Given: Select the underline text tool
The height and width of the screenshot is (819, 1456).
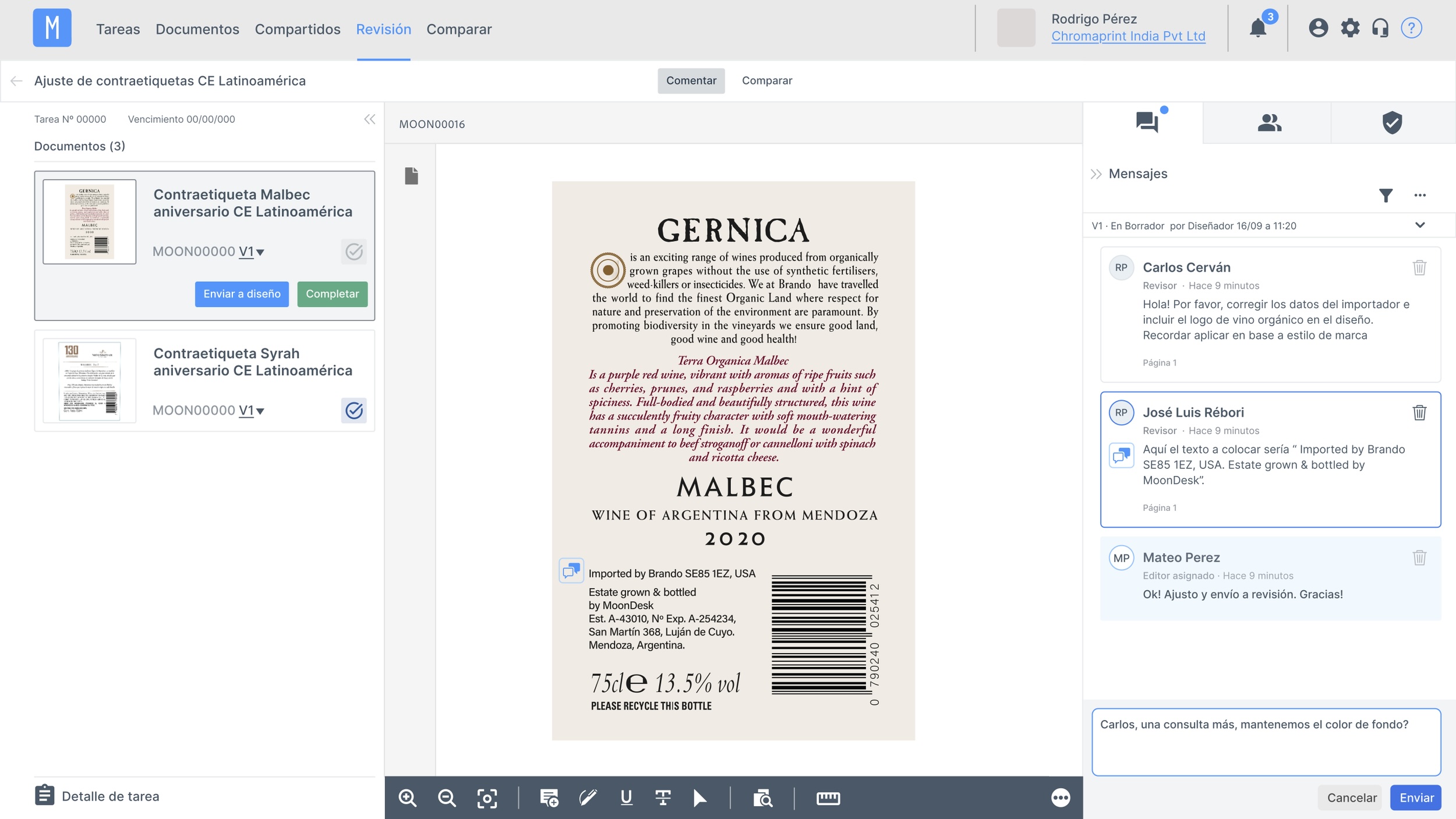Looking at the screenshot, I should (x=626, y=798).
